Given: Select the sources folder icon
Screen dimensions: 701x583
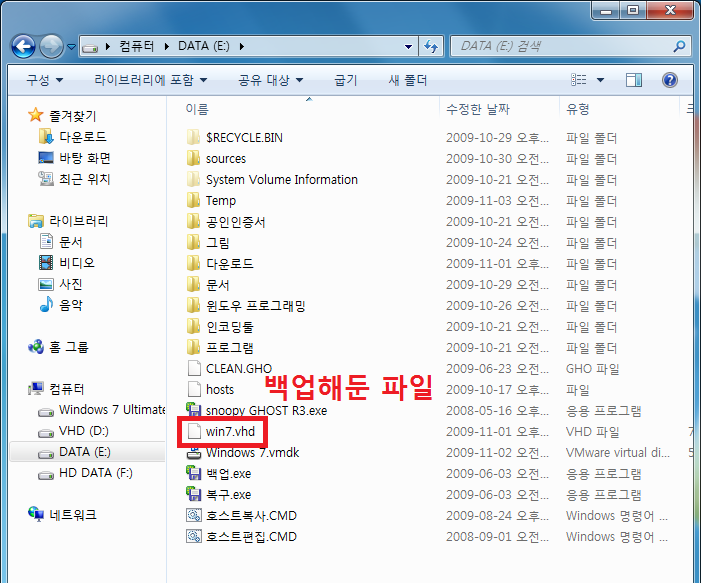Looking at the screenshot, I should (193, 158).
